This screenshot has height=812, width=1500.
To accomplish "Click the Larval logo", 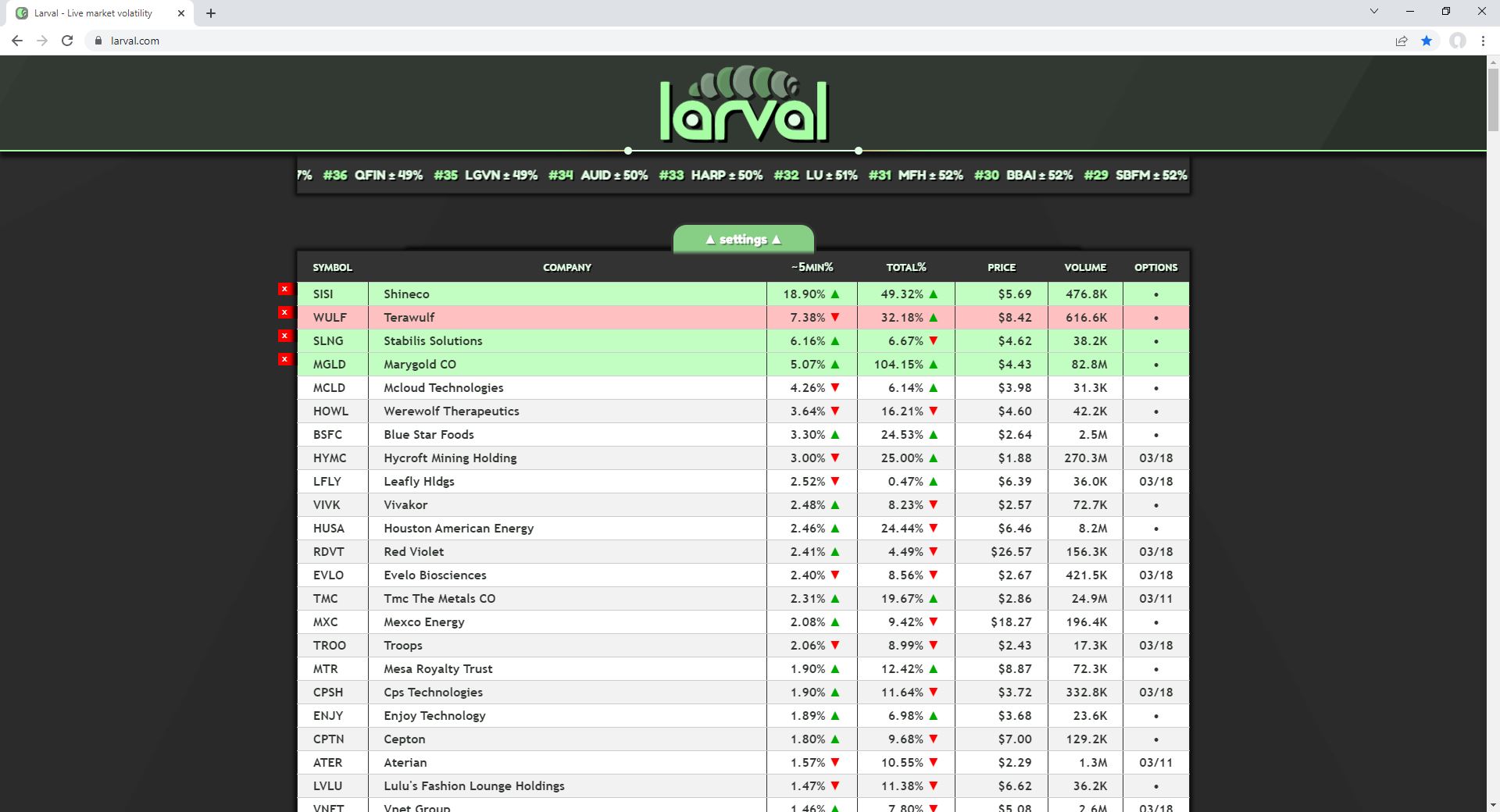I will coord(743,104).
